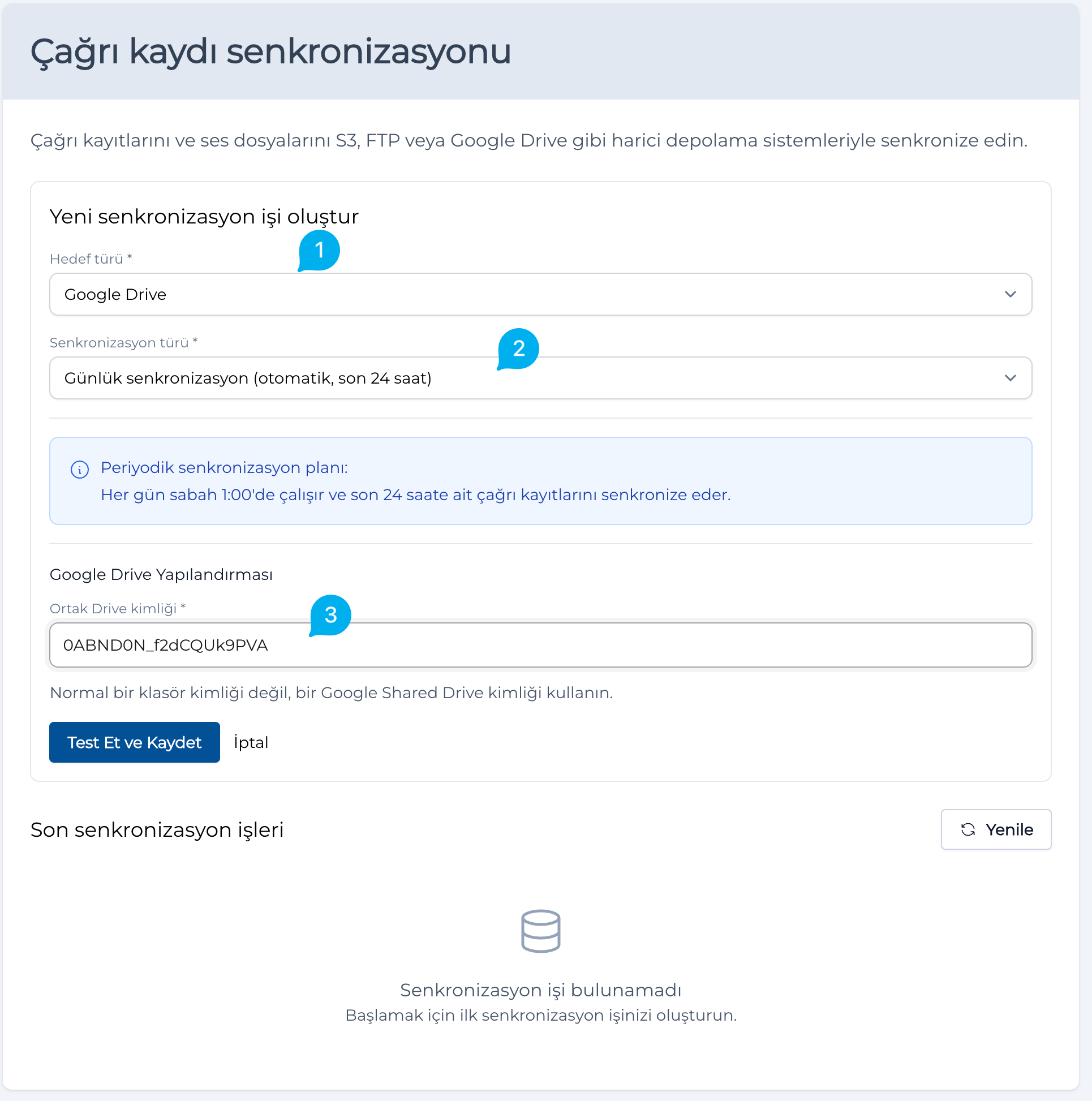Click the info icon in the blue notice

[79, 469]
